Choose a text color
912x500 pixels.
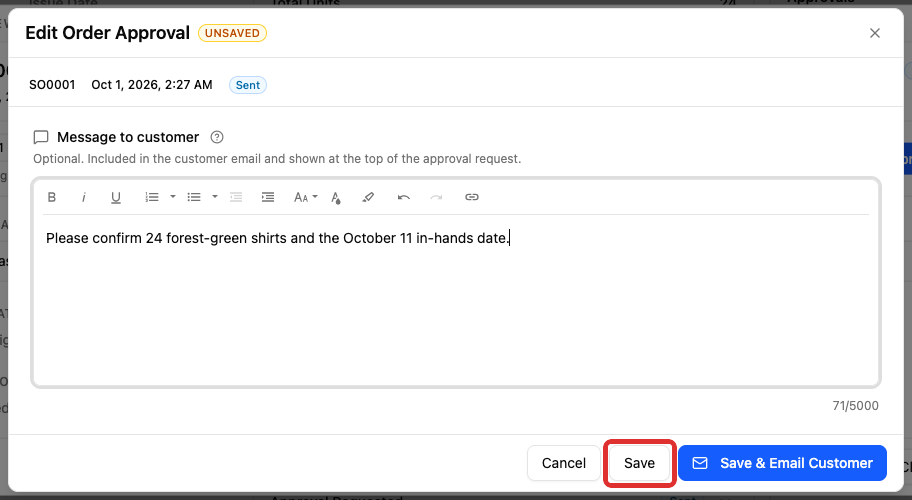click(336, 198)
